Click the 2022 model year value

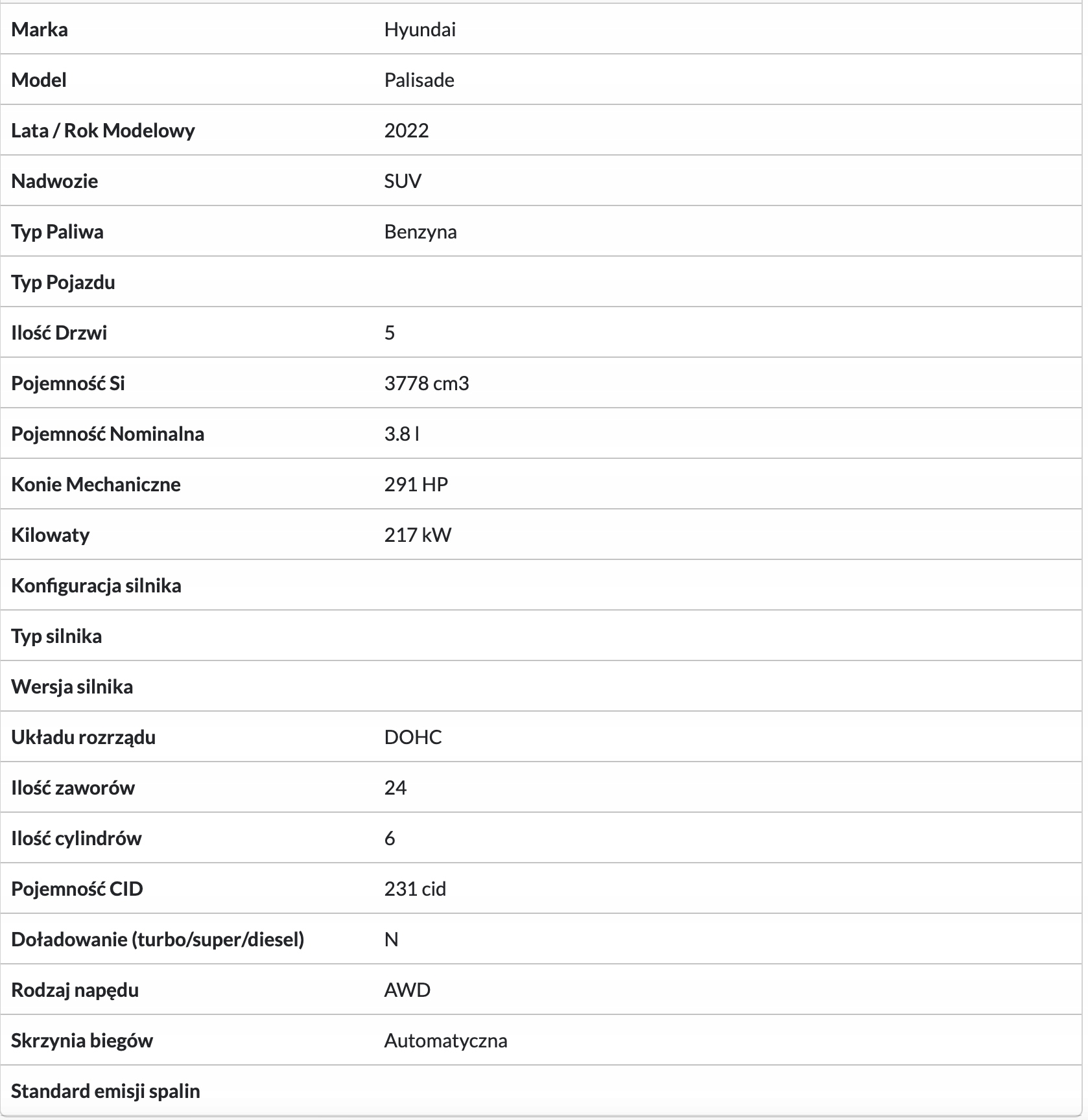coord(407,130)
